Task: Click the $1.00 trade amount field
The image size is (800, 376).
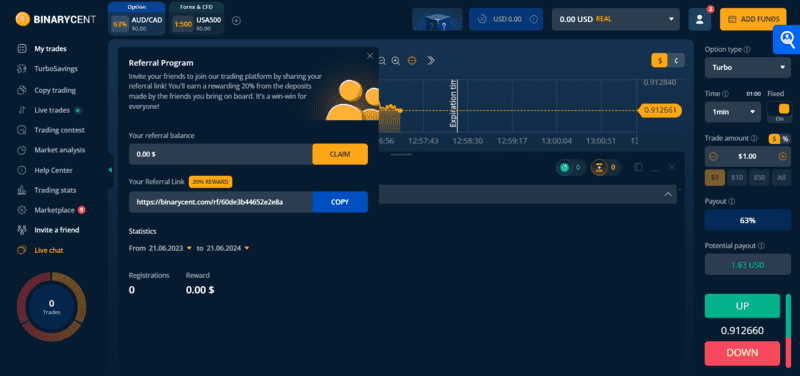Action: tap(747, 156)
